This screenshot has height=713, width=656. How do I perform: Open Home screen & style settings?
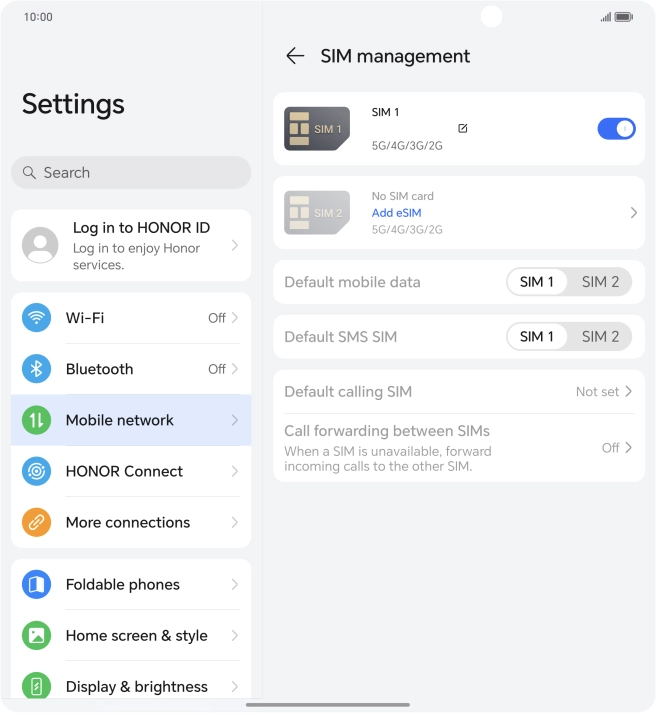coord(131,635)
